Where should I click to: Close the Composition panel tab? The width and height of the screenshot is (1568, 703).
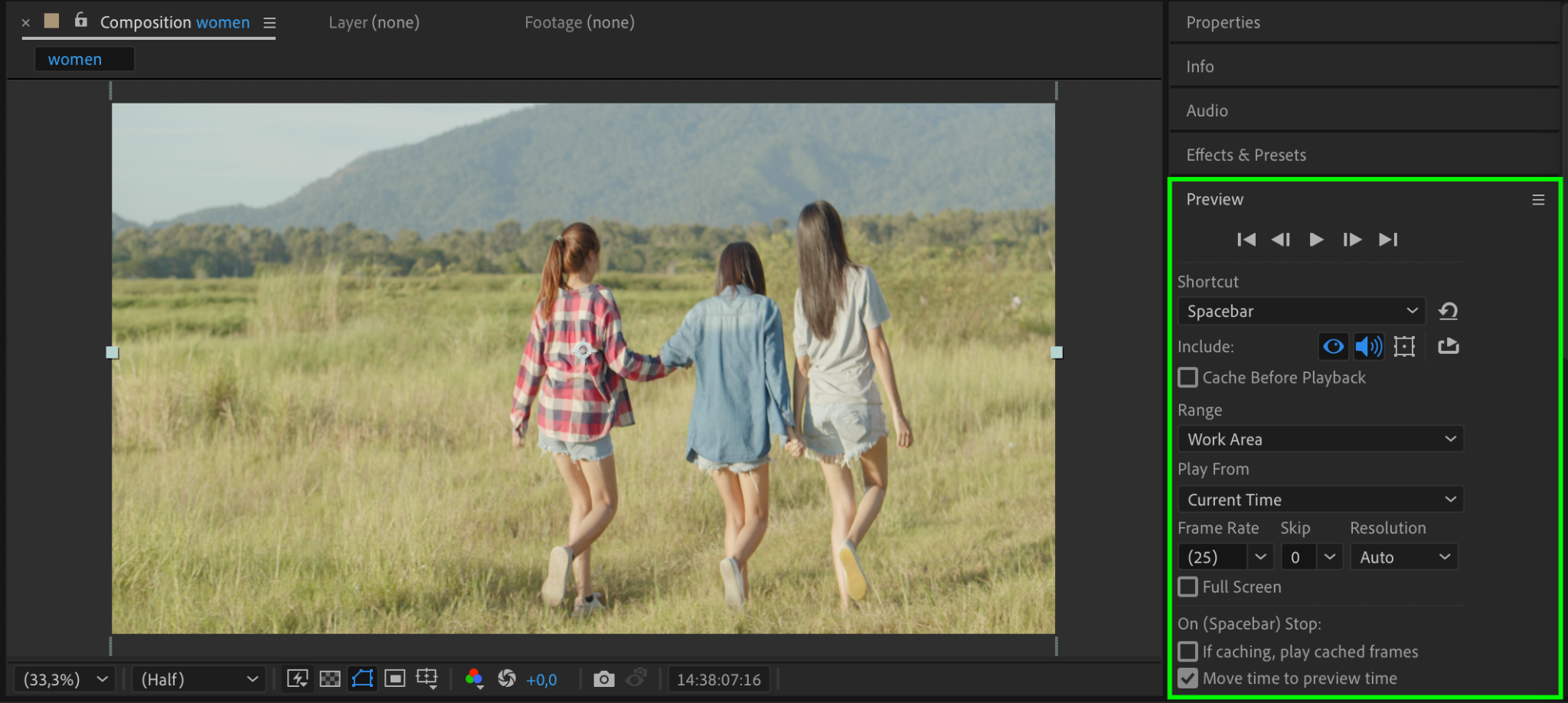[26, 23]
